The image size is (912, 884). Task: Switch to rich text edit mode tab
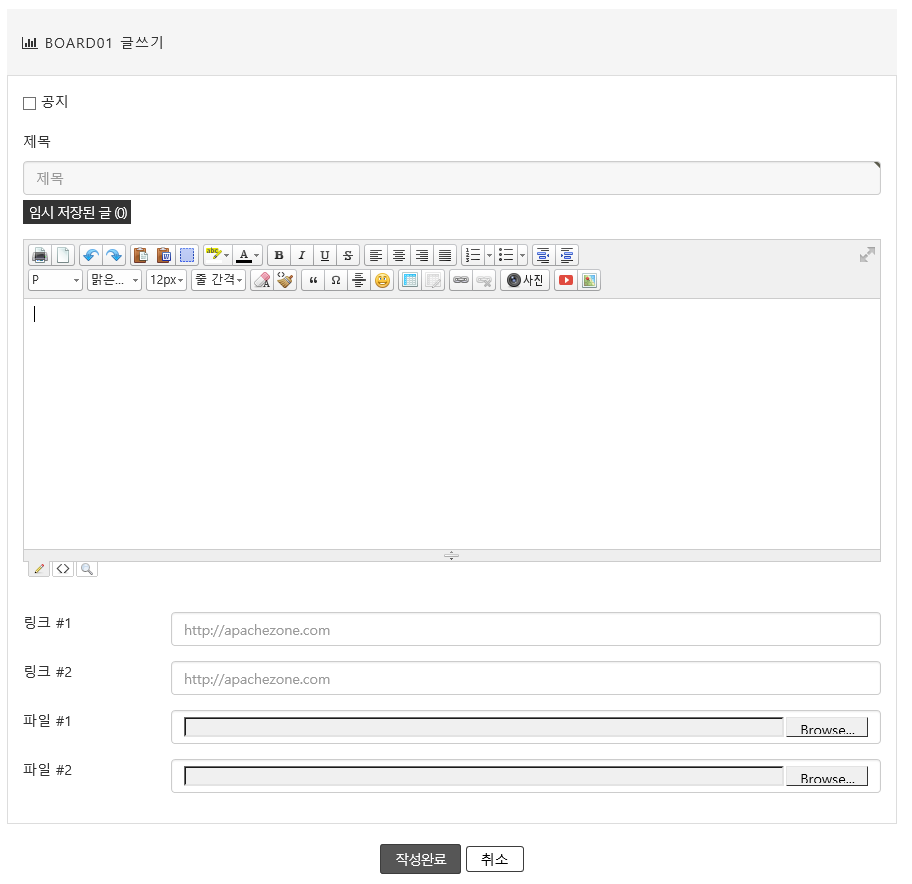point(39,569)
